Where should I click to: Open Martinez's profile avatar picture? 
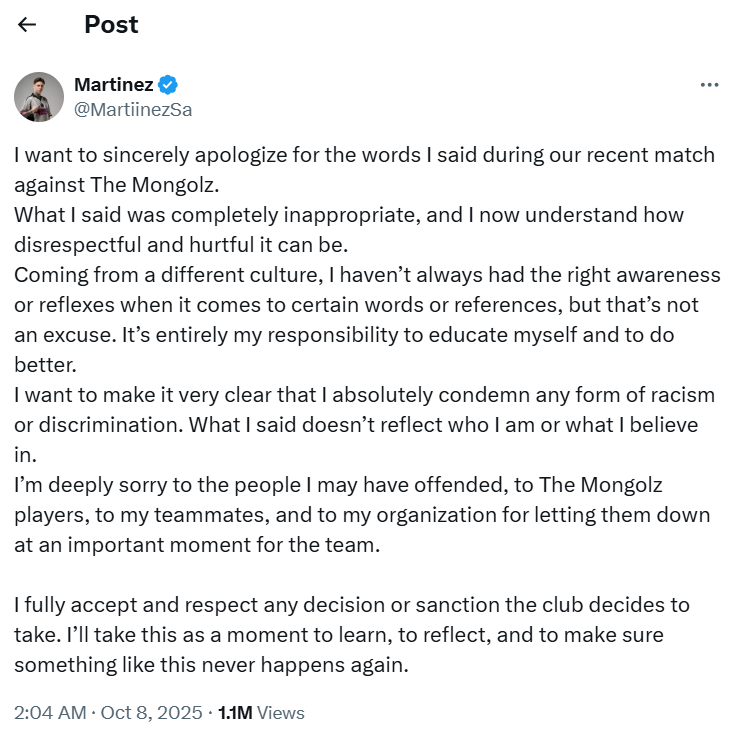point(39,97)
